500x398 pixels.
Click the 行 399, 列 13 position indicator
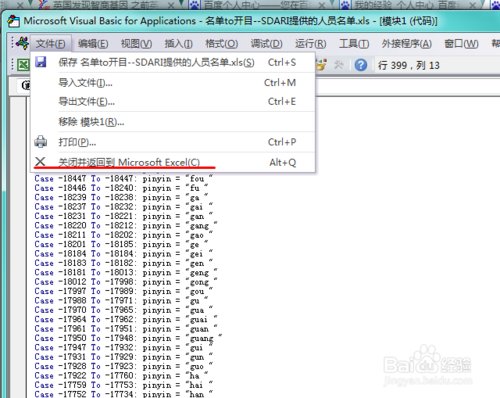(x=409, y=65)
